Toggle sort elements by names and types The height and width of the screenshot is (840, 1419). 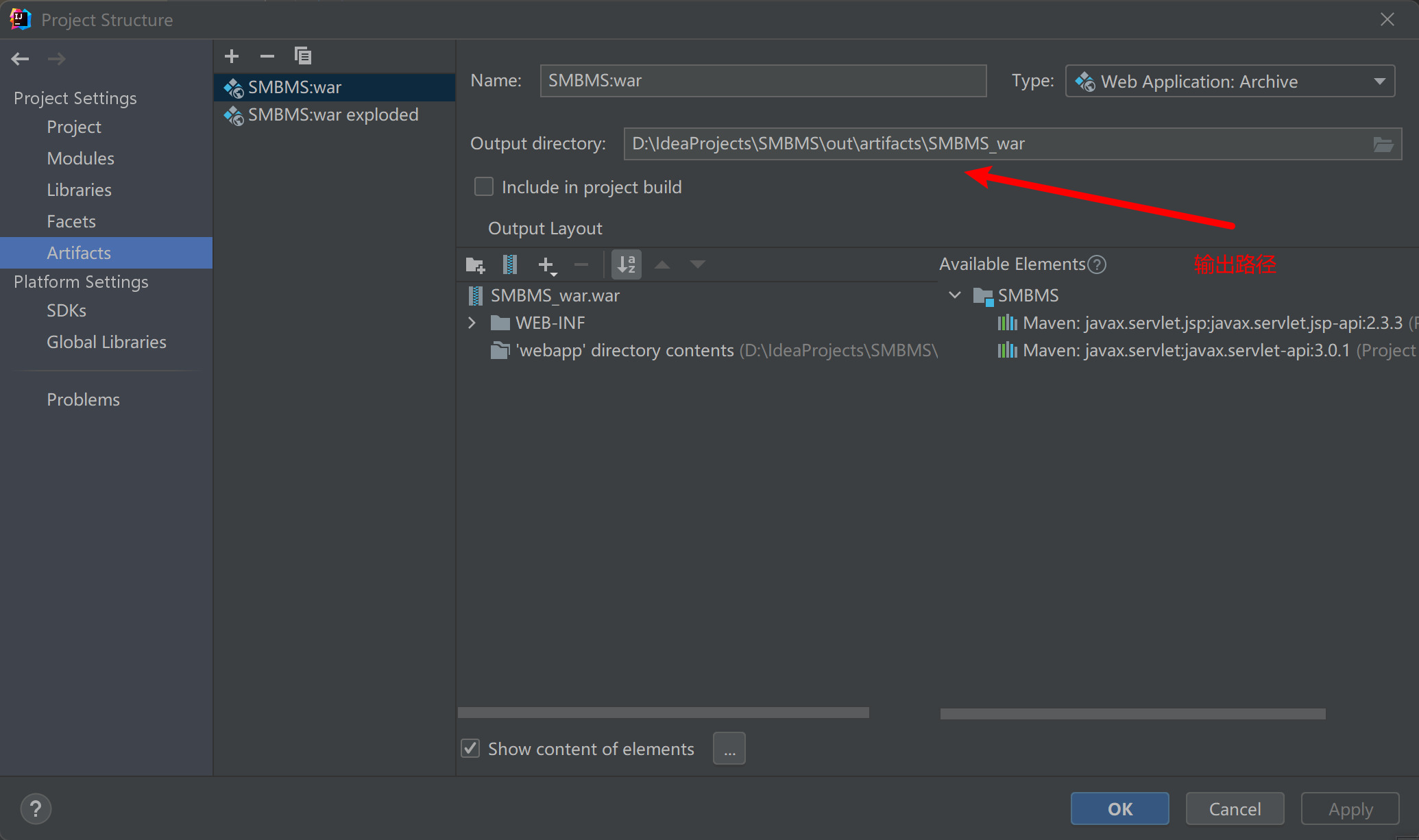[627, 264]
